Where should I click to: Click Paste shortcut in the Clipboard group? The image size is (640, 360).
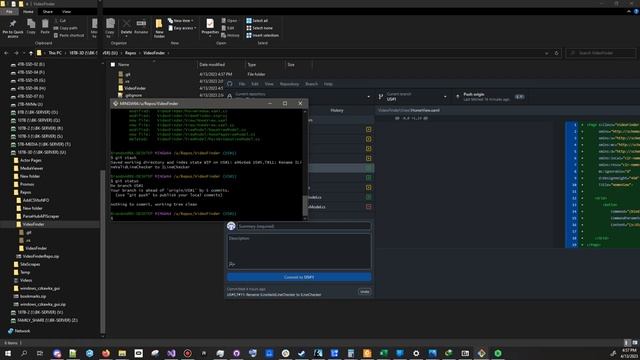pos(69,36)
